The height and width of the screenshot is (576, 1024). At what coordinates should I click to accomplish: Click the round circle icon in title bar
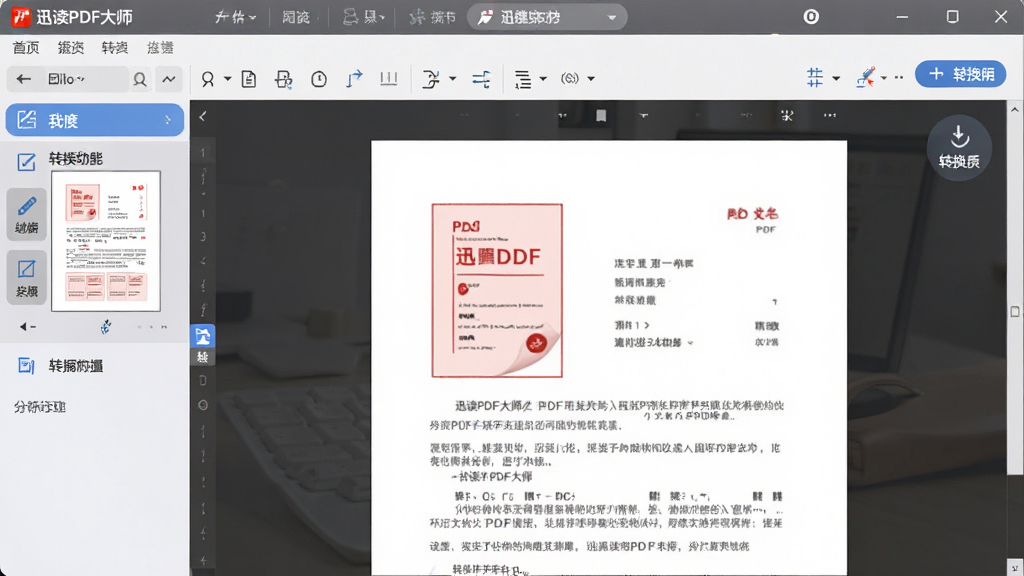811,17
